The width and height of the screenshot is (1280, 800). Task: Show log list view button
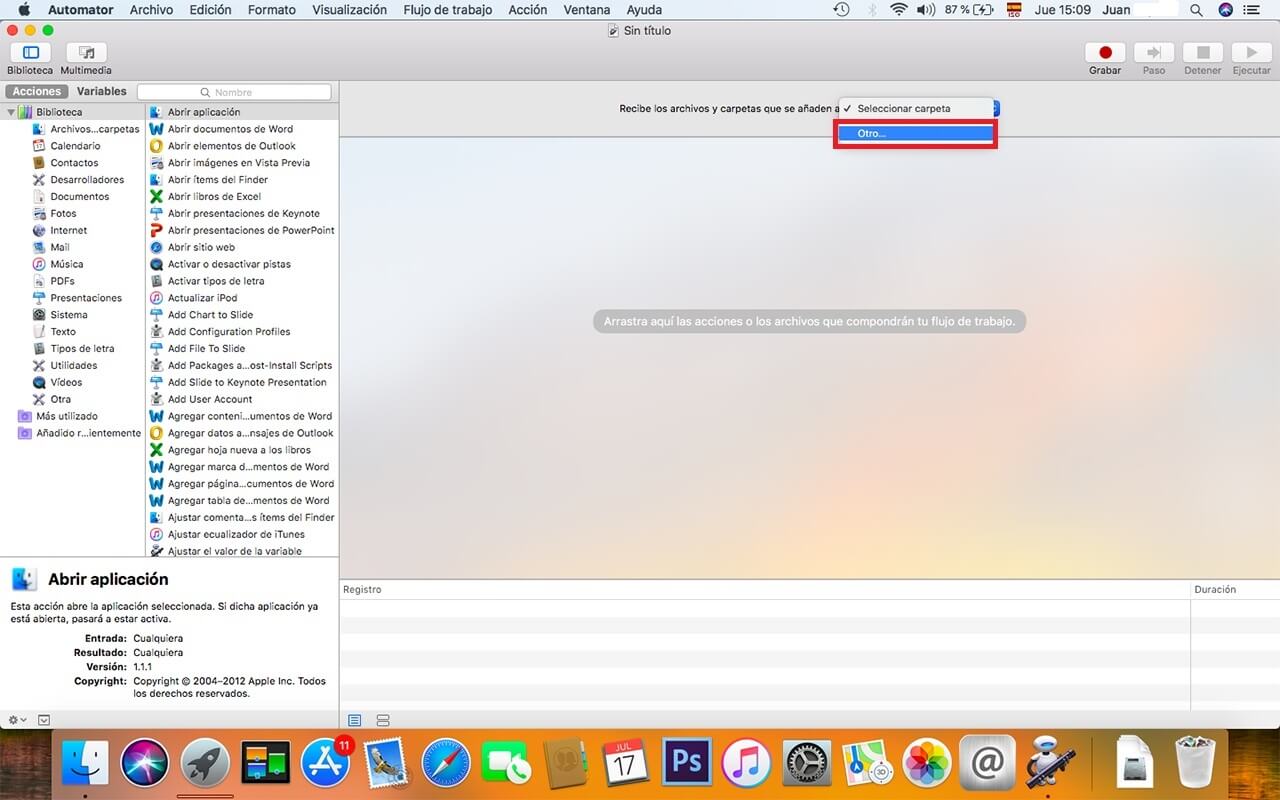[355, 720]
